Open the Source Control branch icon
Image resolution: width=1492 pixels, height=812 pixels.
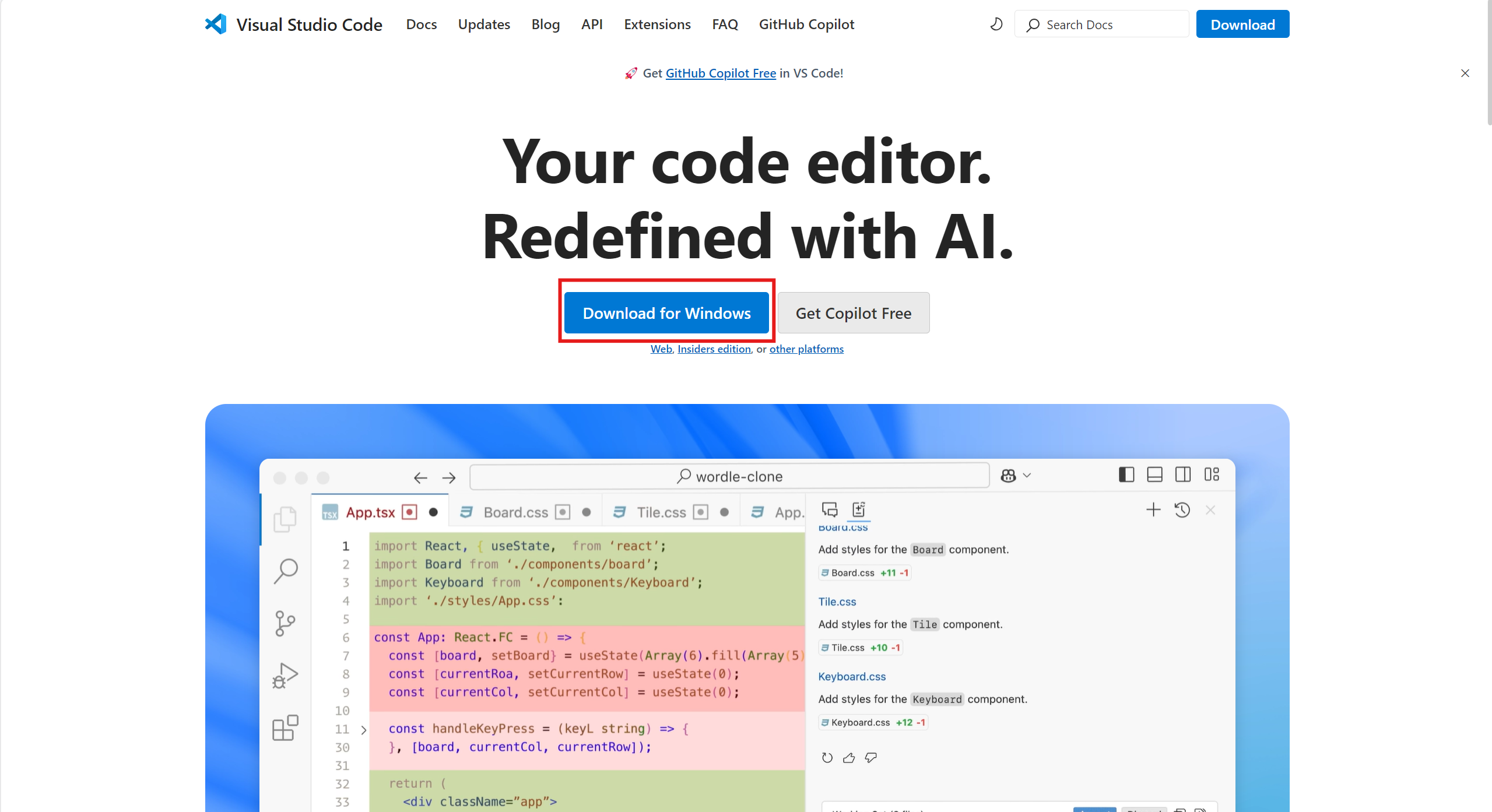coord(285,623)
